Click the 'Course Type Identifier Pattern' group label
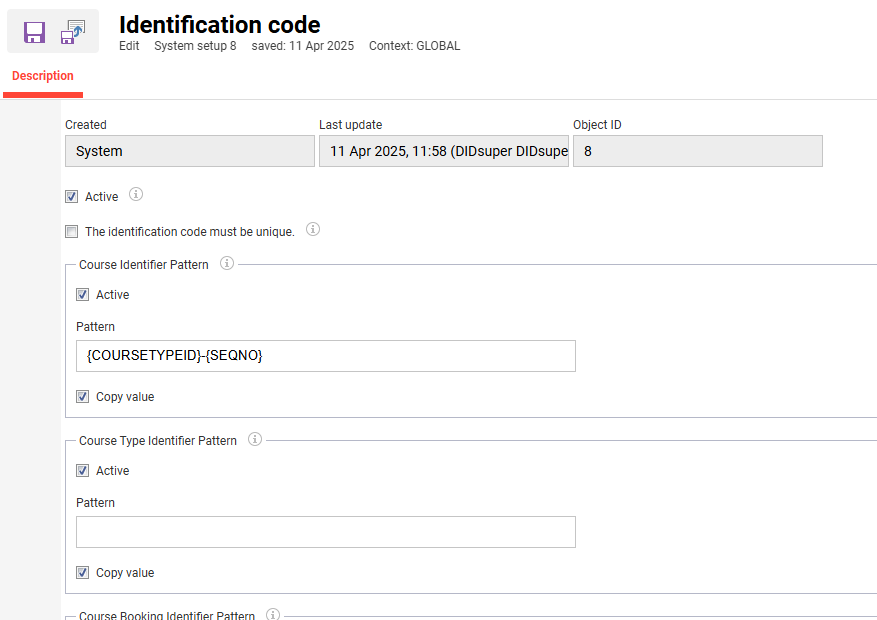Screen dimensions: 877x620 pyautogui.click(x=158, y=441)
